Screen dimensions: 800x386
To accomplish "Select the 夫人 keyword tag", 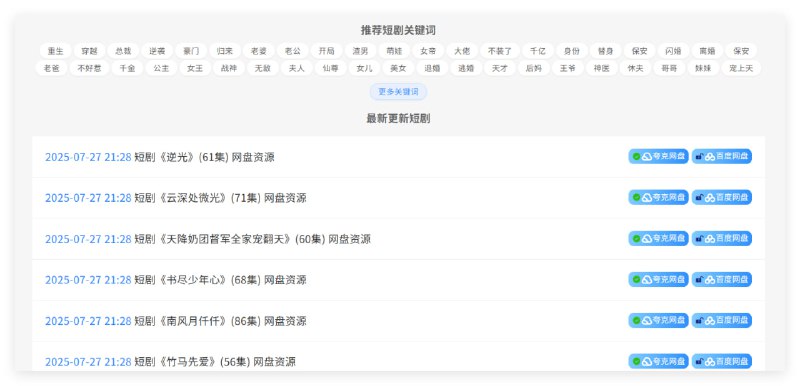I will (296, 68).
